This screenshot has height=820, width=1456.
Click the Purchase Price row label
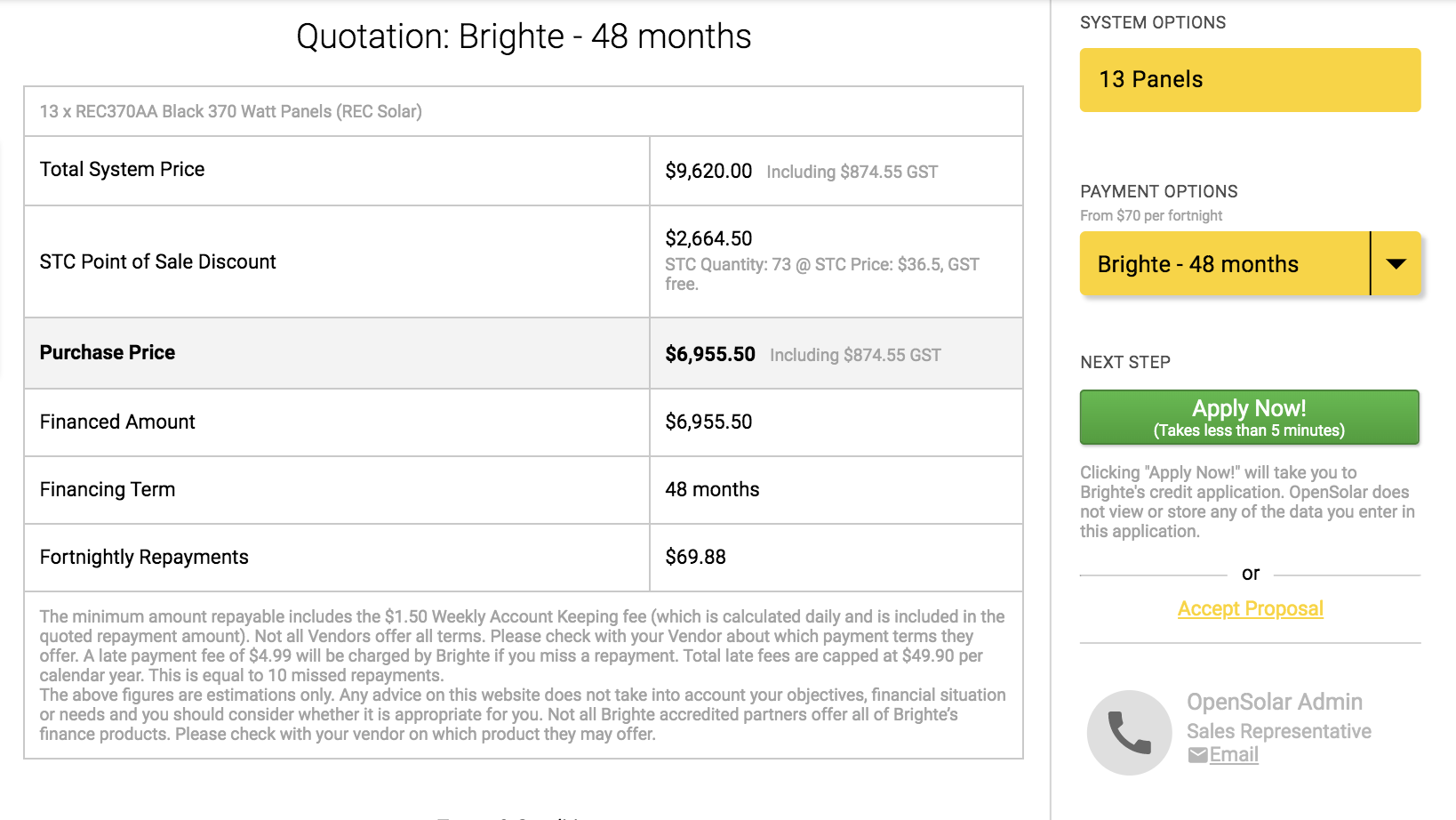pos(108,352)
